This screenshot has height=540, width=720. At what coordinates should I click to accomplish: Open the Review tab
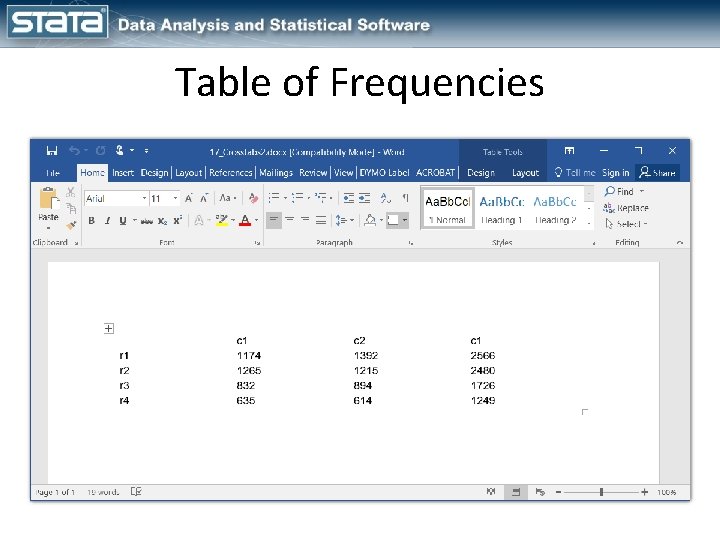313,173
